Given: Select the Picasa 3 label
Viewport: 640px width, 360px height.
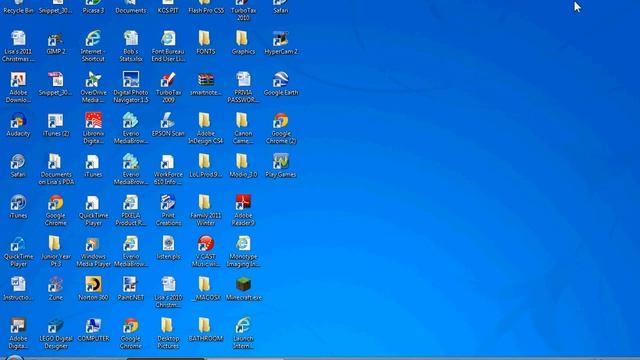Looking at the screenshot, I should tap(93, 11).
